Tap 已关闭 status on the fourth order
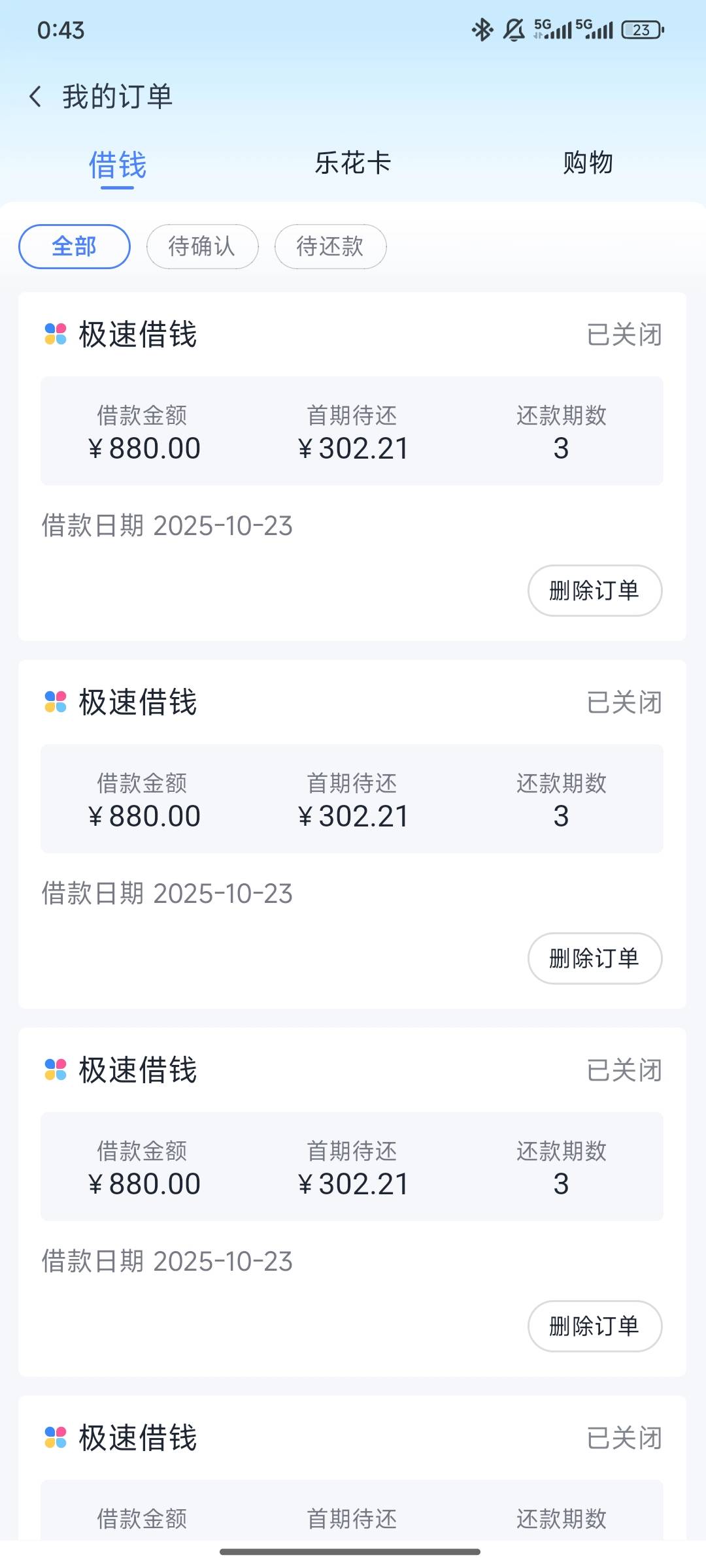Image resolution: width=706 pixels, height=1568 pixels. click(624, 1438)
